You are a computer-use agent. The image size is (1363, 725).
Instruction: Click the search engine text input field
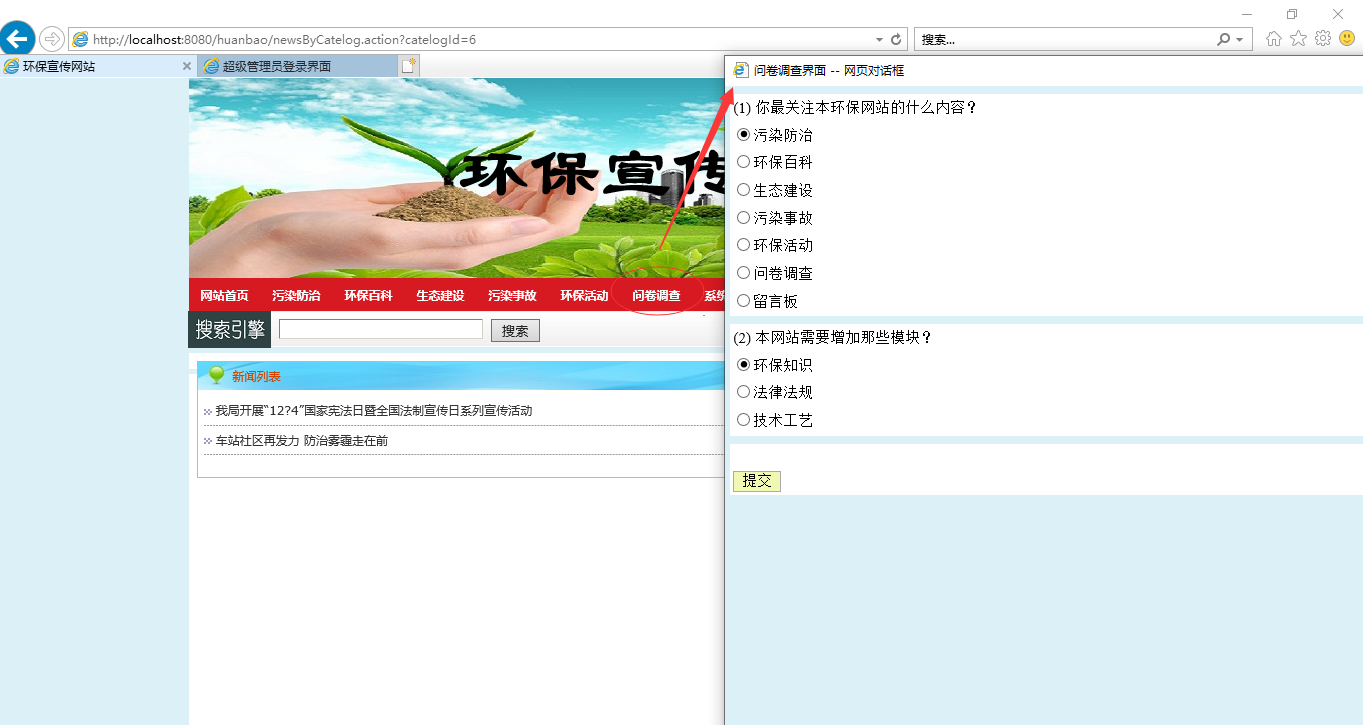click(x=381, y=329)
